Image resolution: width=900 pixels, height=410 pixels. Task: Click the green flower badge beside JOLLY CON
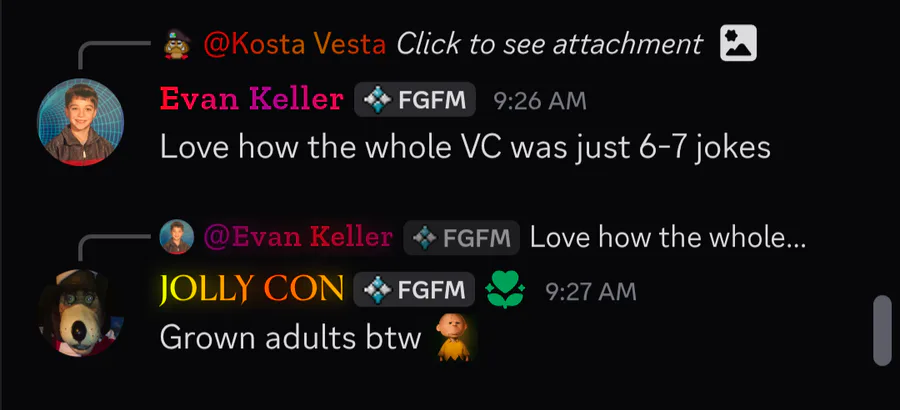[505, 289]
